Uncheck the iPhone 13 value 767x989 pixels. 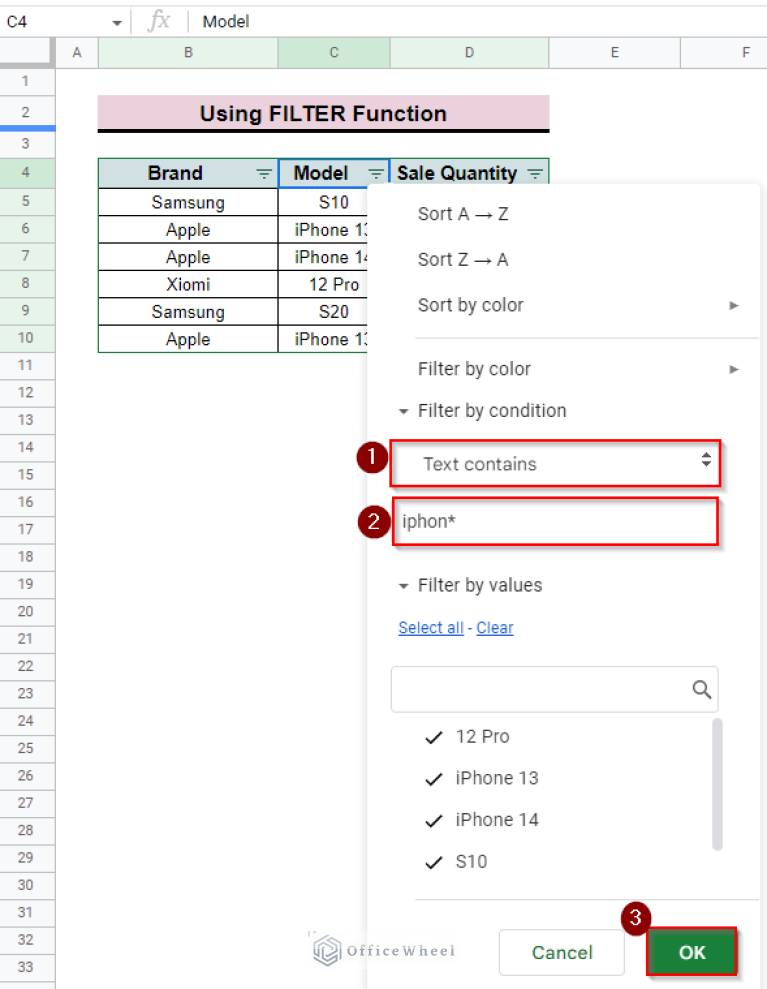tap(433, 778)
